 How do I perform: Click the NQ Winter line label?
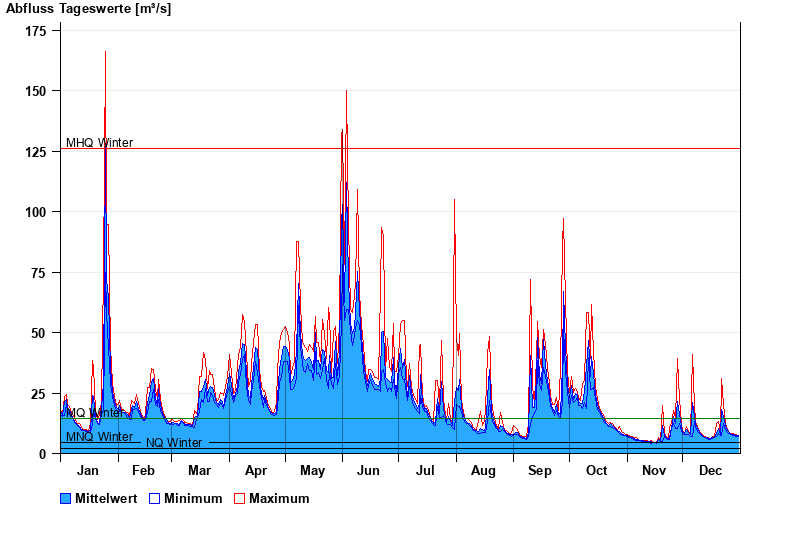[x=174, y=443]
